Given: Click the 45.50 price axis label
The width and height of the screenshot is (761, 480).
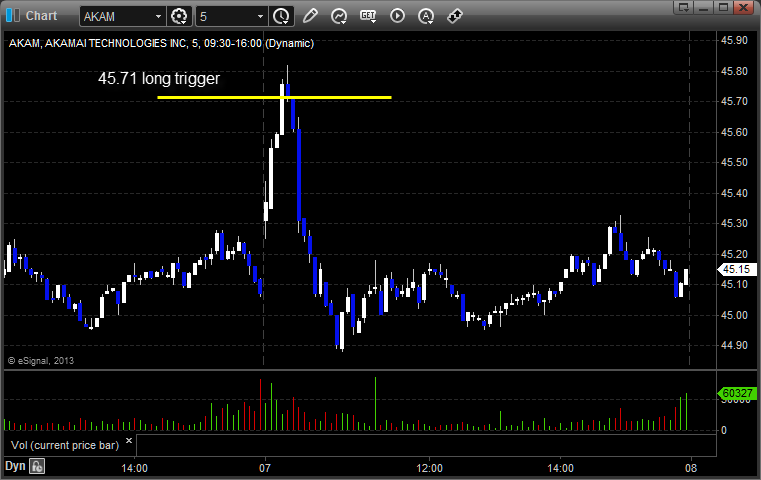Looking at the screenshot, I should click(734, 163).
